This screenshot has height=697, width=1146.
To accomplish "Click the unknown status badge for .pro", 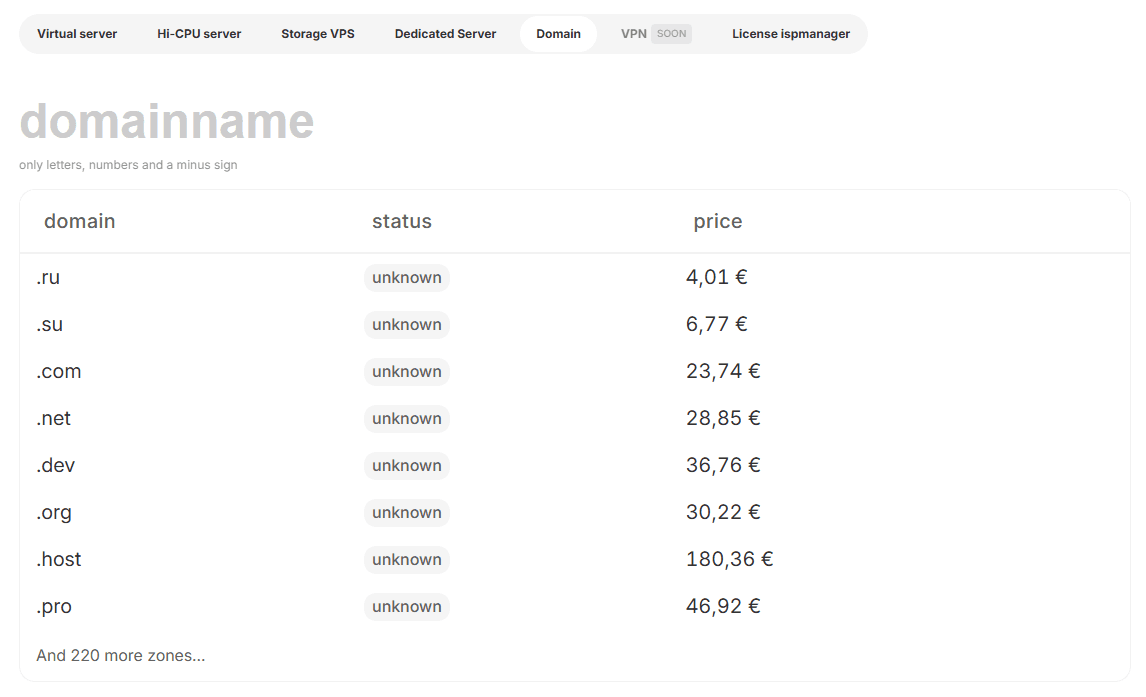I will pos(406,607).
